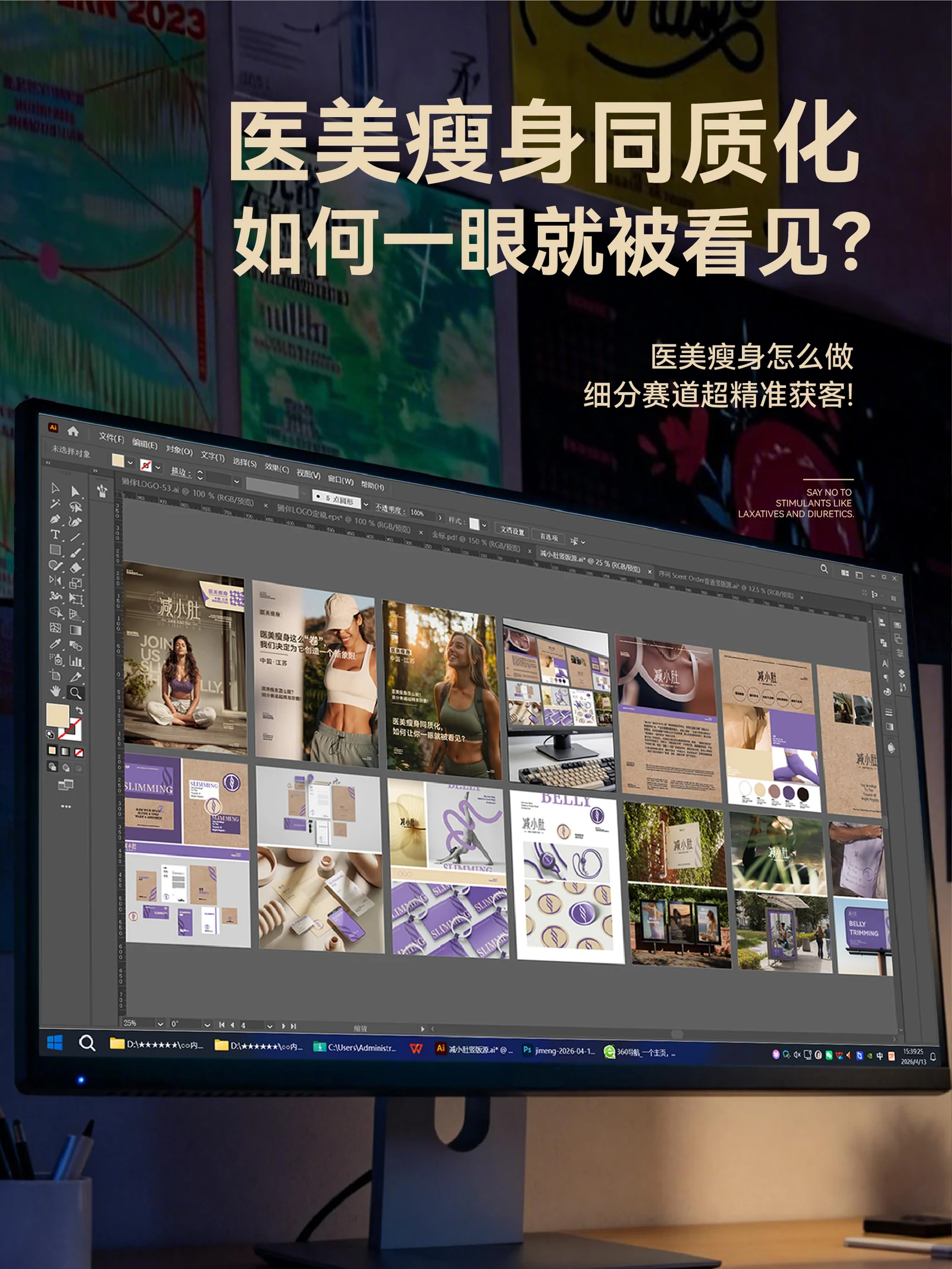This screenshot has height=1269, width=952.
Task: Open the 25% zoom level dropdown
Action: coord(159,1024)
